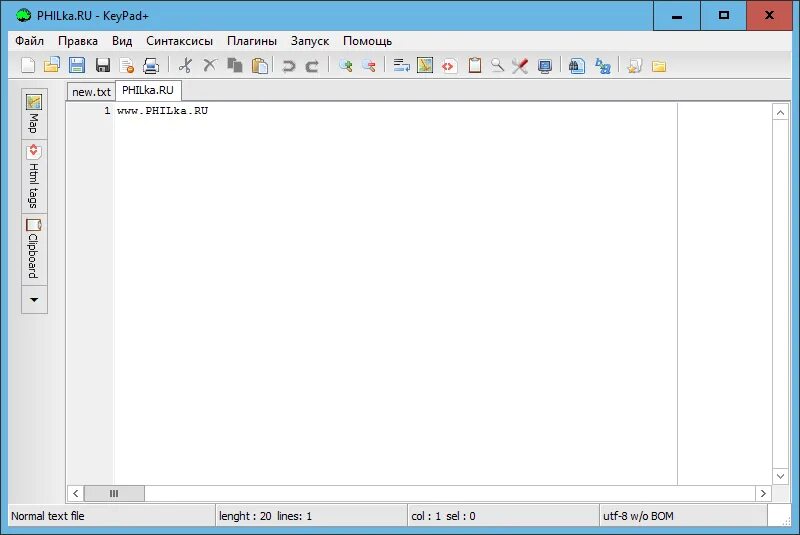Open the Clipboard side panel

click(34, 249)
